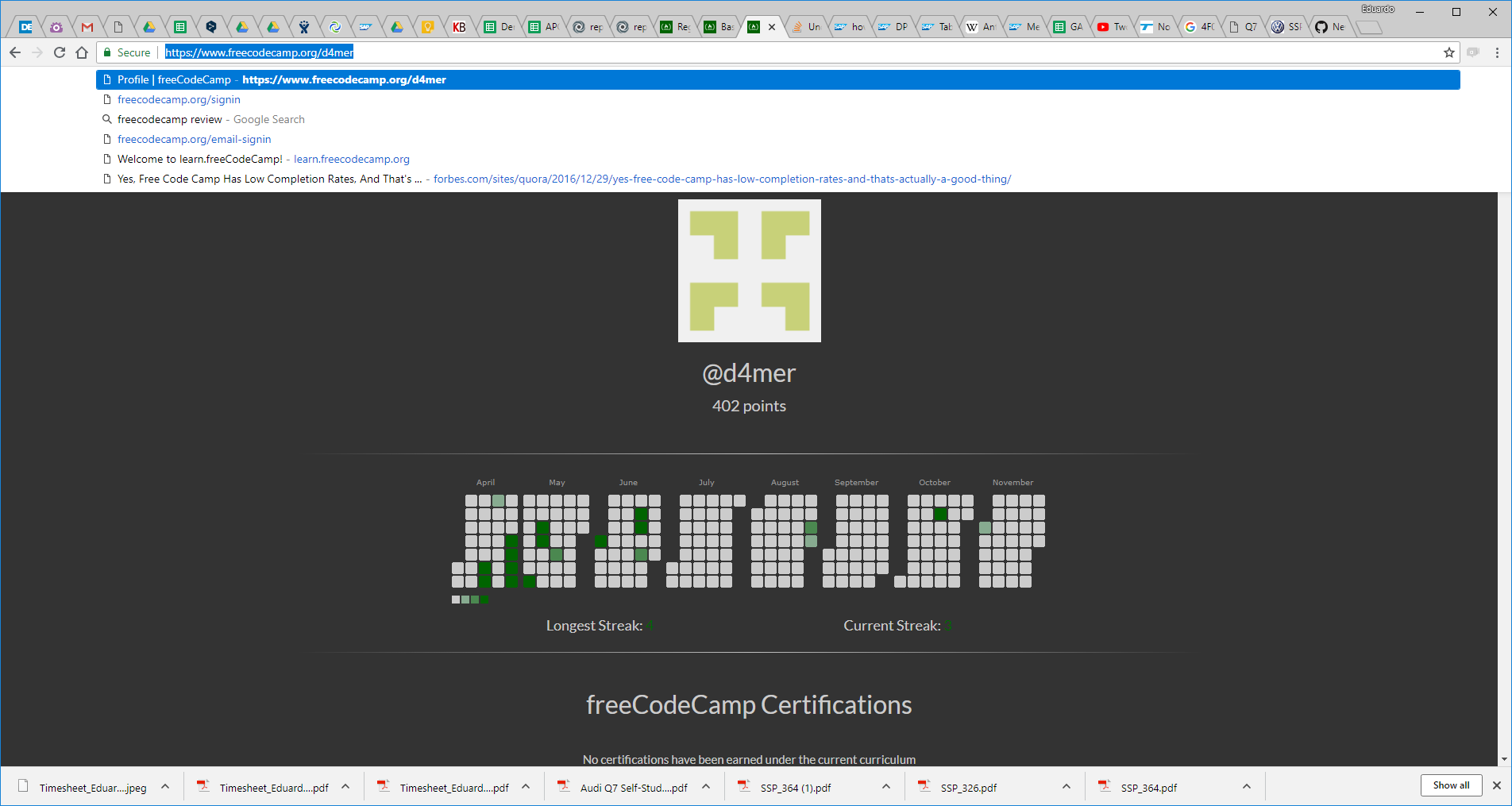This screenshot has height=806, width=1512.
Task: Expand options for SSP_364 (1).pdf download
Action: point(886,787)
